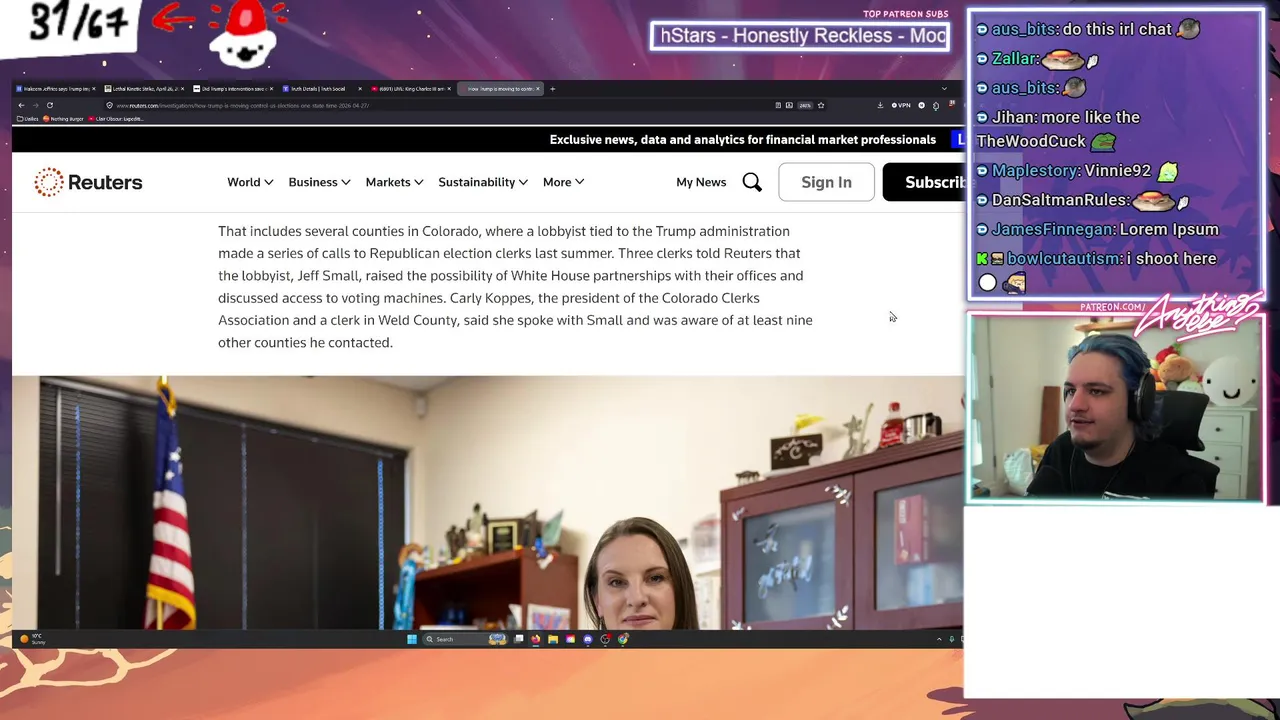Image resolution: width=1280 pixels, height=720 pixels.
Task: Open Task View icon on the taskbar
Action: click(x=519, y=639)
